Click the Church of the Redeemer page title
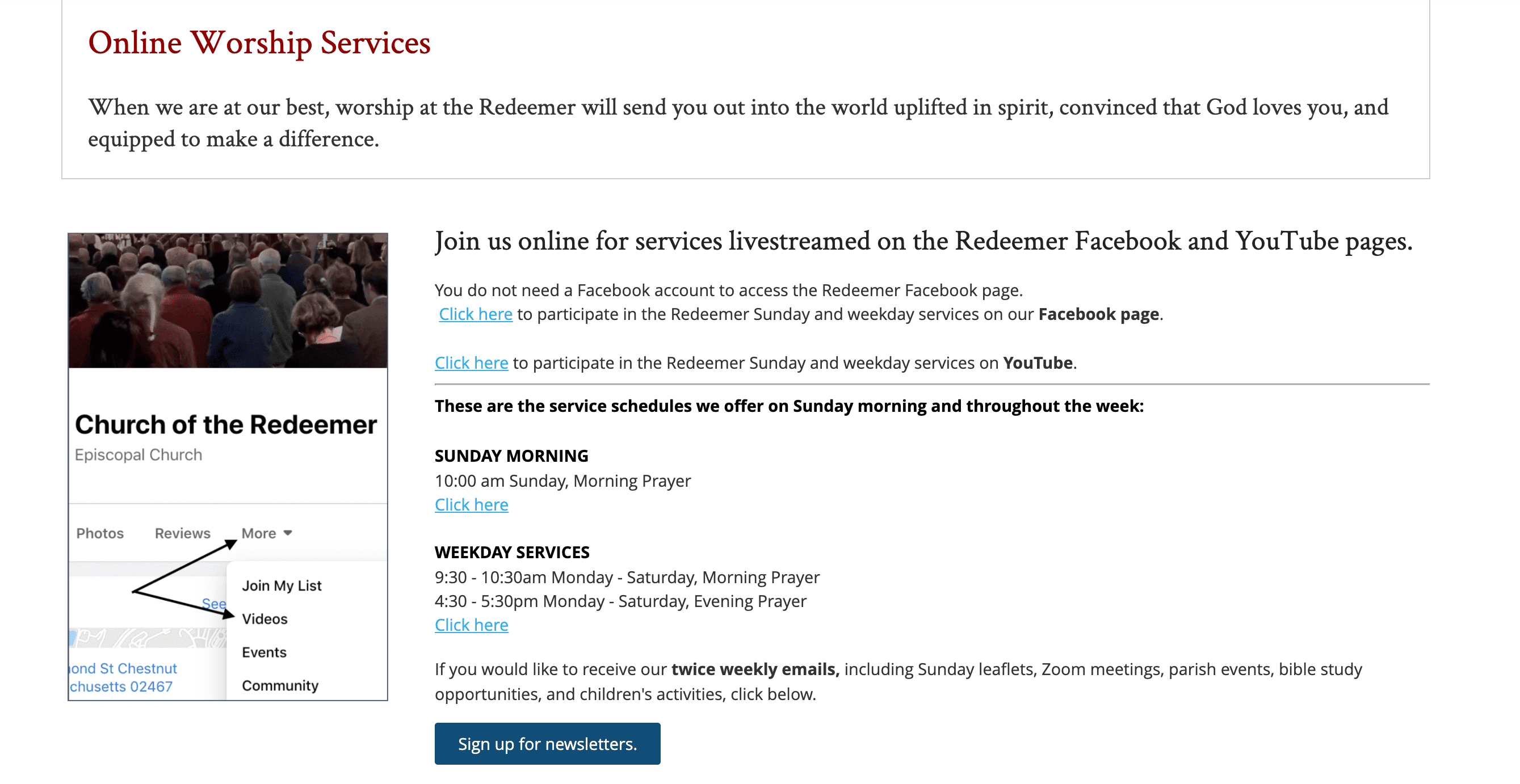1520x784 pixels. [x=228, y=424]
